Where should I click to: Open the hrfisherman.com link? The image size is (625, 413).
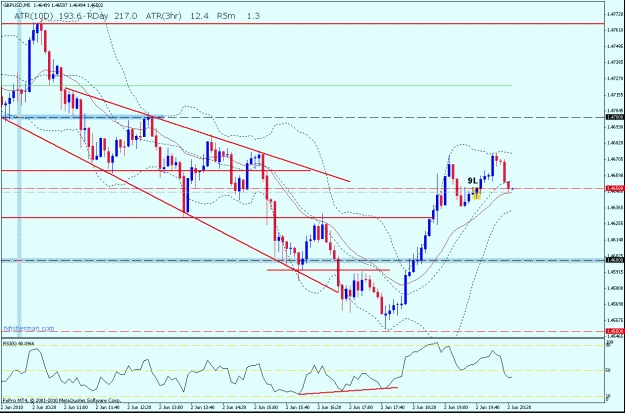pyautogui.click(x=29, y=329)
